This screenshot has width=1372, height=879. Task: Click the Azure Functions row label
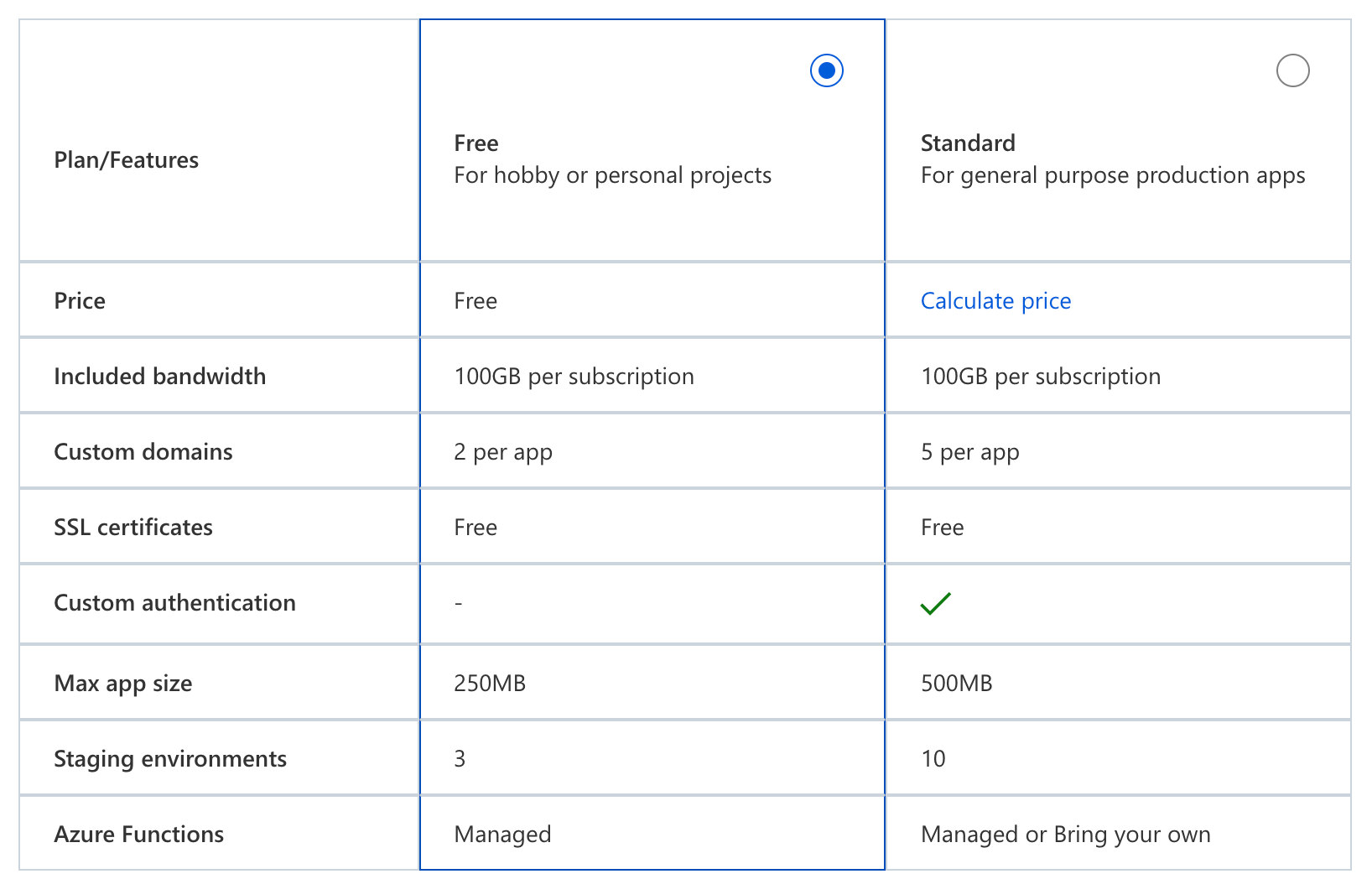(138, 834)
